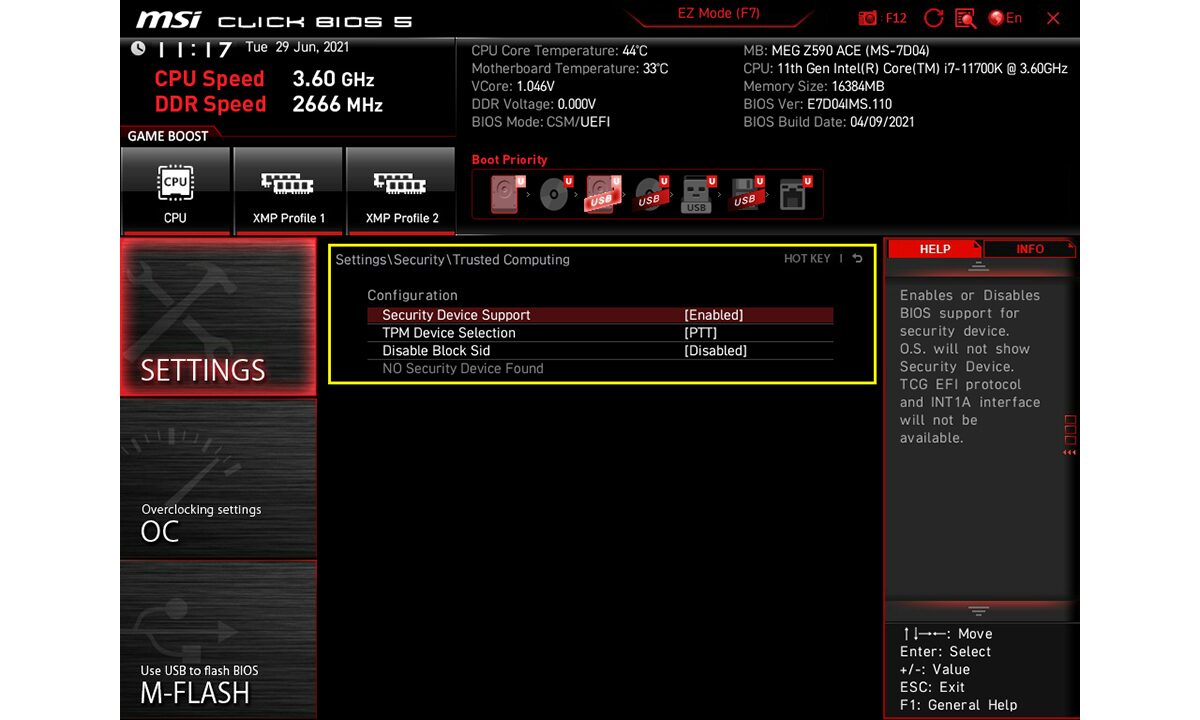Open Overclocking settings OC section
Viewport: 1200px width, 720px height.
click(x=218, y=480)
